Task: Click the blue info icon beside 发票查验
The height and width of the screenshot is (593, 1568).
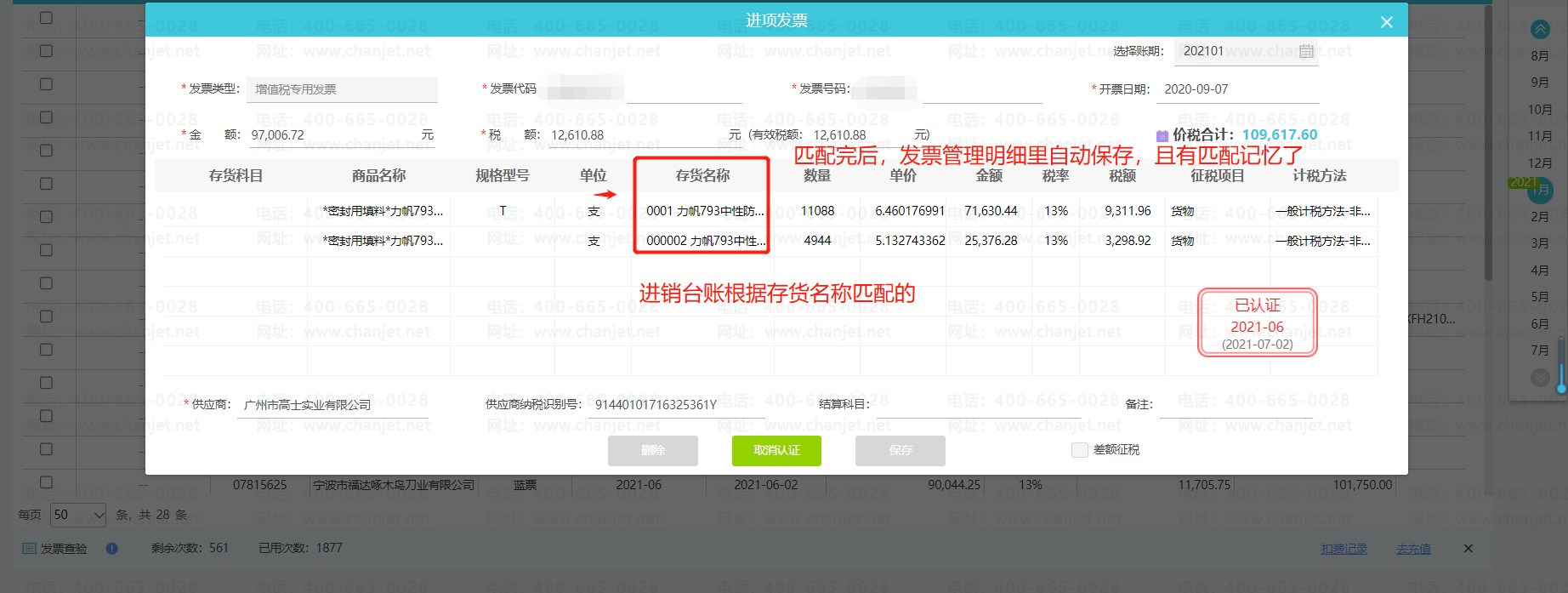Action: point(111,549)
